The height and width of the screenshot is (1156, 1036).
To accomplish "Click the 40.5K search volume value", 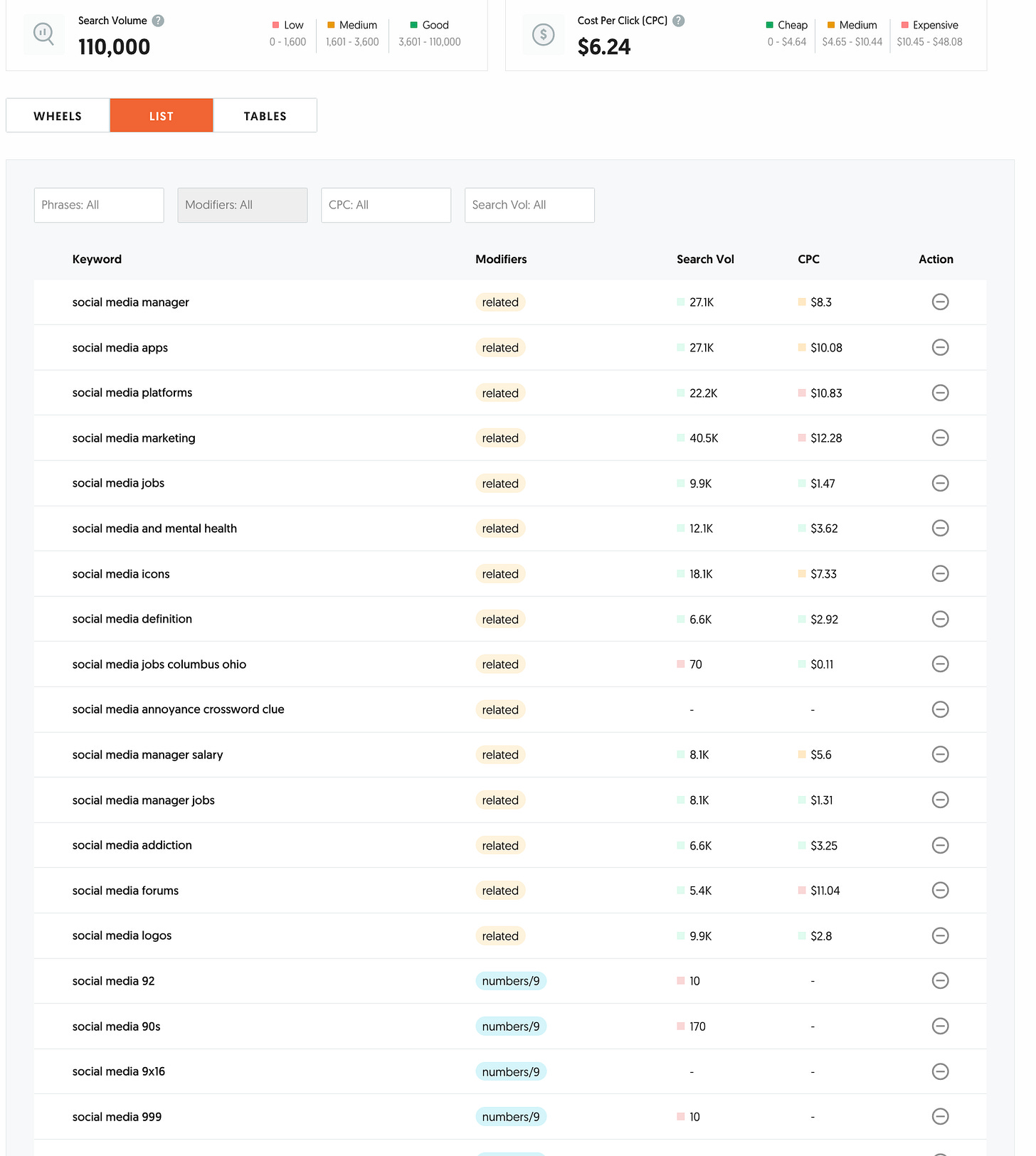I will (x=704, y=438).
